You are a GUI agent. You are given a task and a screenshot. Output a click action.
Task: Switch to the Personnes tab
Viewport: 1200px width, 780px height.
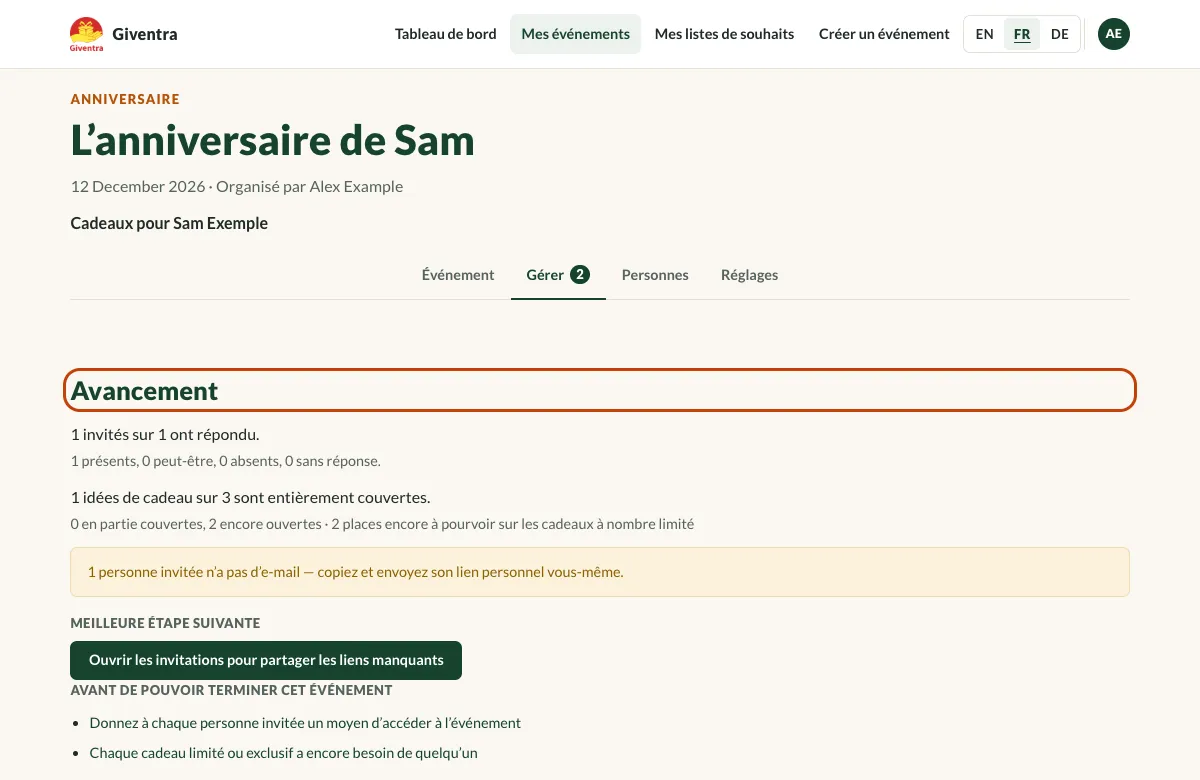click(655, 275)
